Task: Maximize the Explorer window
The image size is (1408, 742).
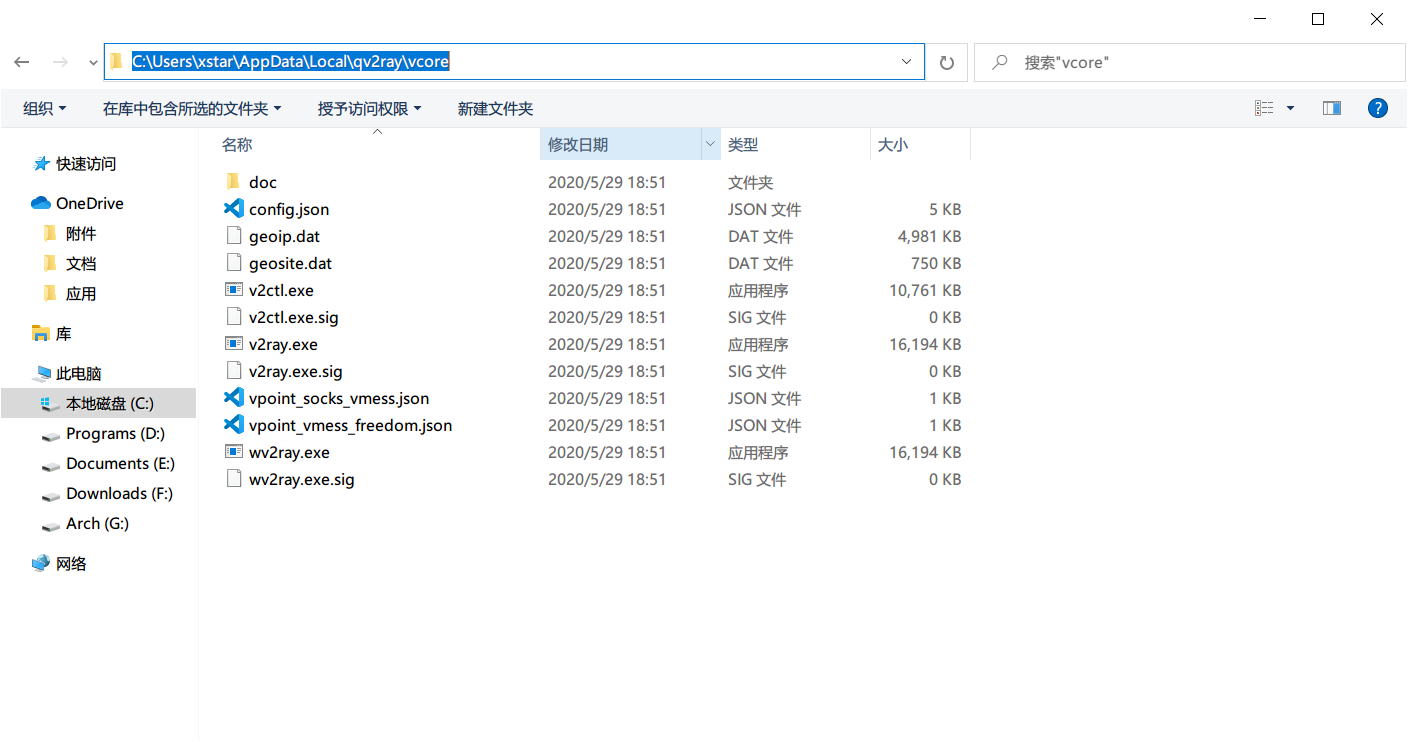Action: (1318, 19)
